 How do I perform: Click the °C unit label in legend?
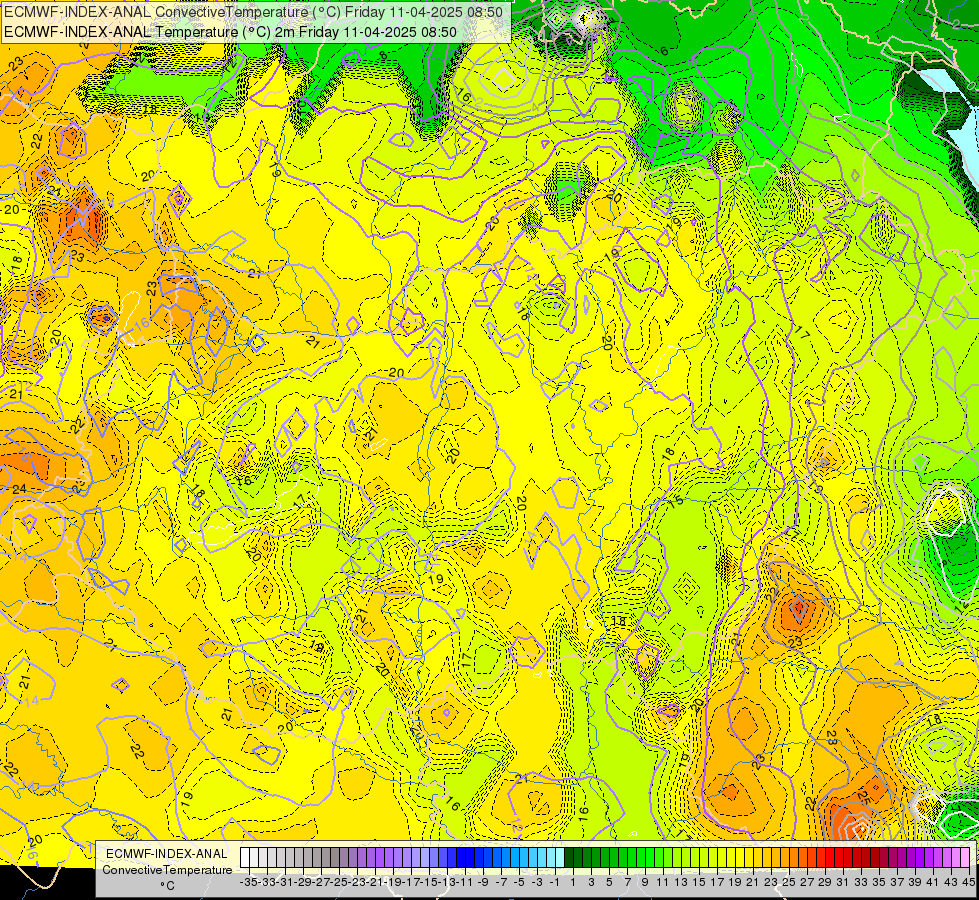(x=167, y=886)
